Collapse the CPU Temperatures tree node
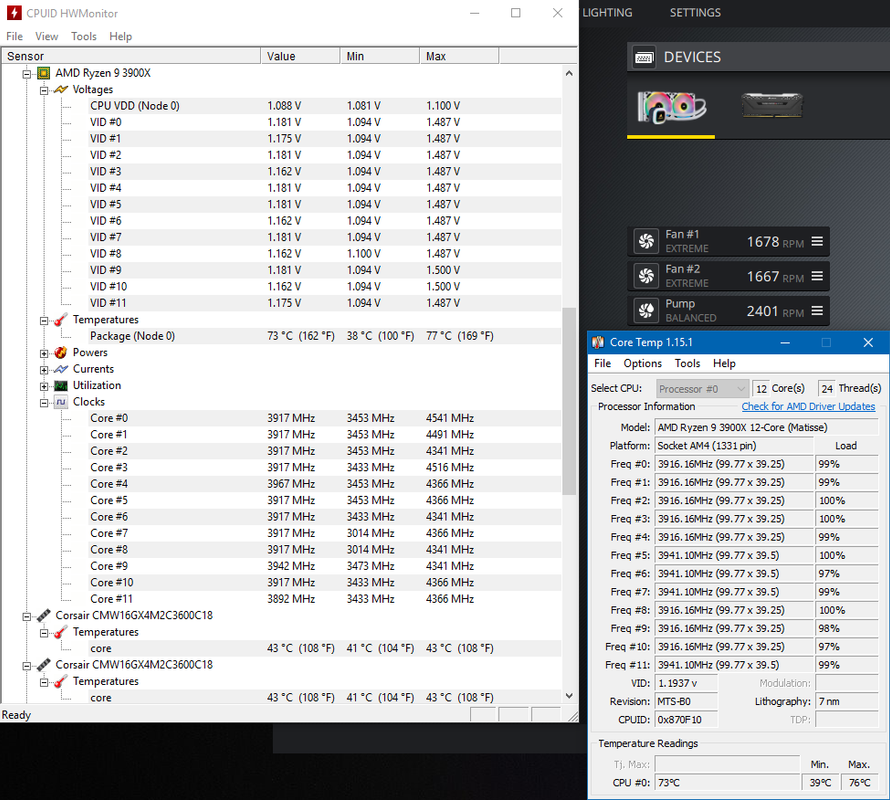Screen dimensions: 890x800 click(44, 321)
